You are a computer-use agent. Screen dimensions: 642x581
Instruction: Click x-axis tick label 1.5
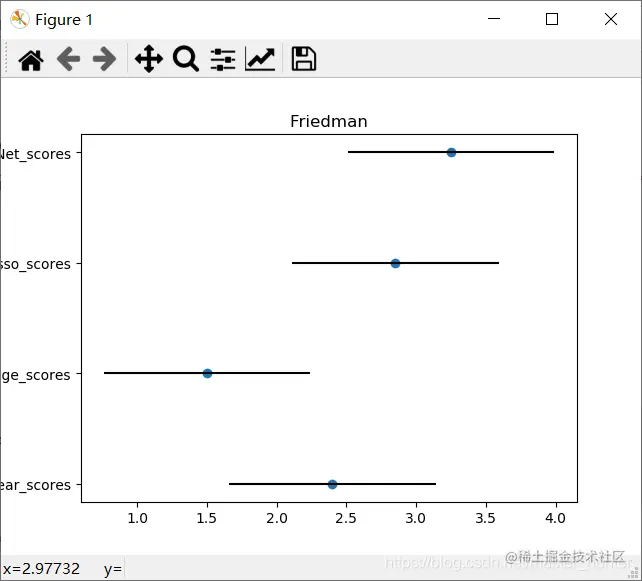(x=207, y=518)
